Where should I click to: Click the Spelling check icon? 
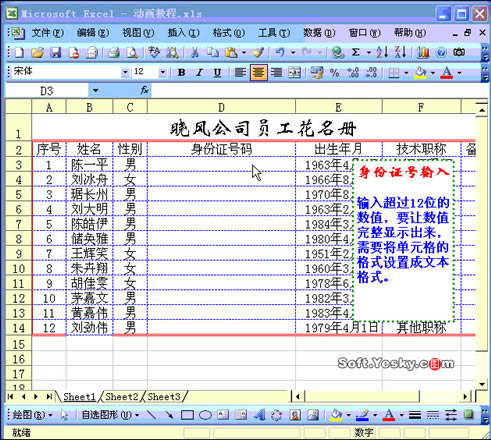154,52
